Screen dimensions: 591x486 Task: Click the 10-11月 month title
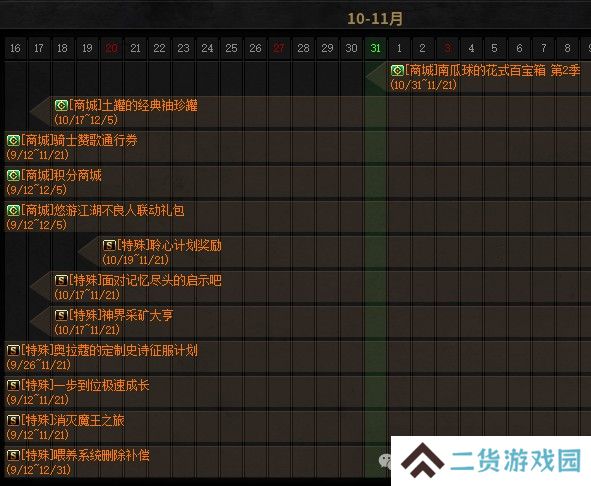(x=375, y=18)
